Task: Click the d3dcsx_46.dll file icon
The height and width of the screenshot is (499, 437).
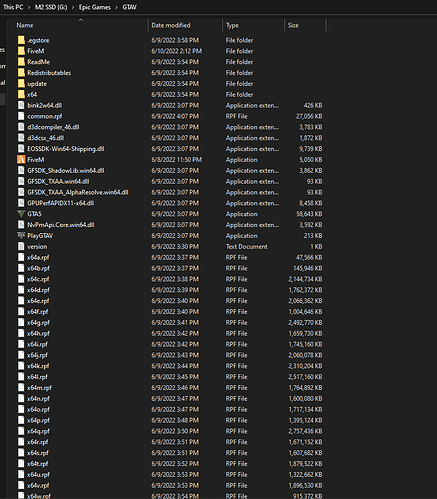Action: [21, 138]
